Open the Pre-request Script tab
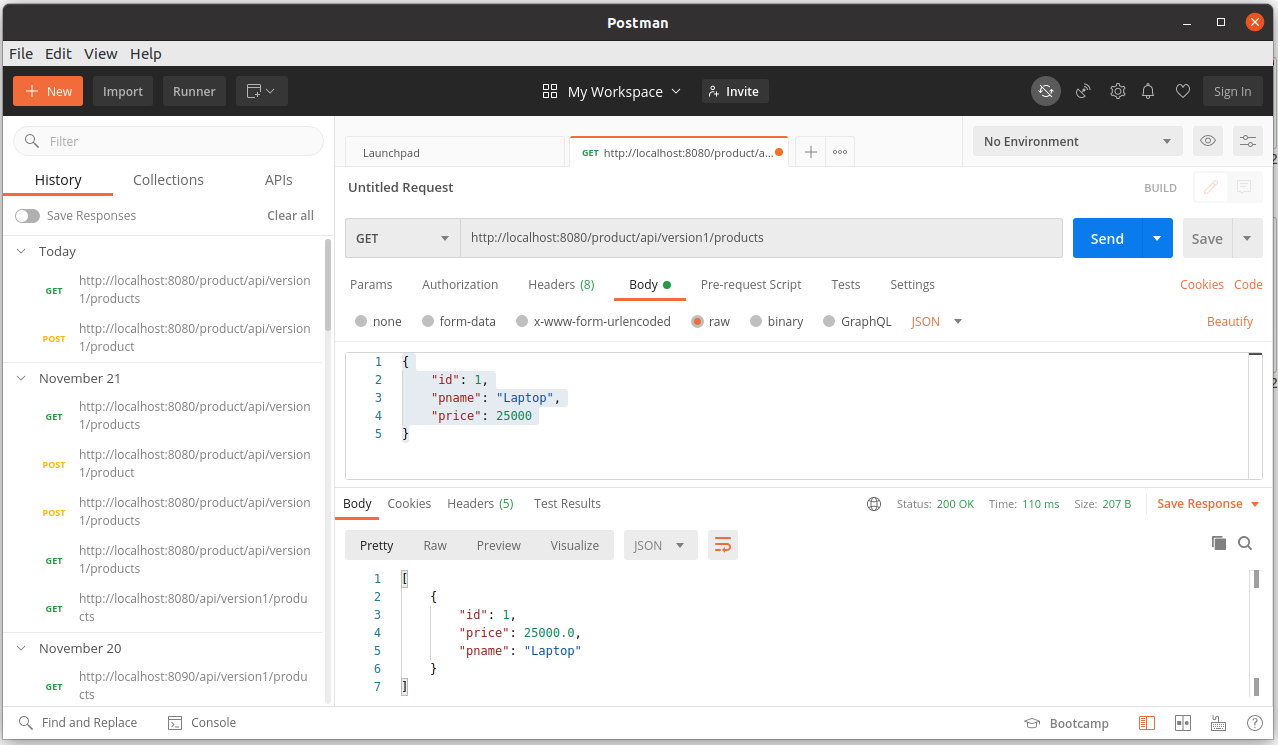This screenshot has height=745, width=1278. (x=750, y=285)
